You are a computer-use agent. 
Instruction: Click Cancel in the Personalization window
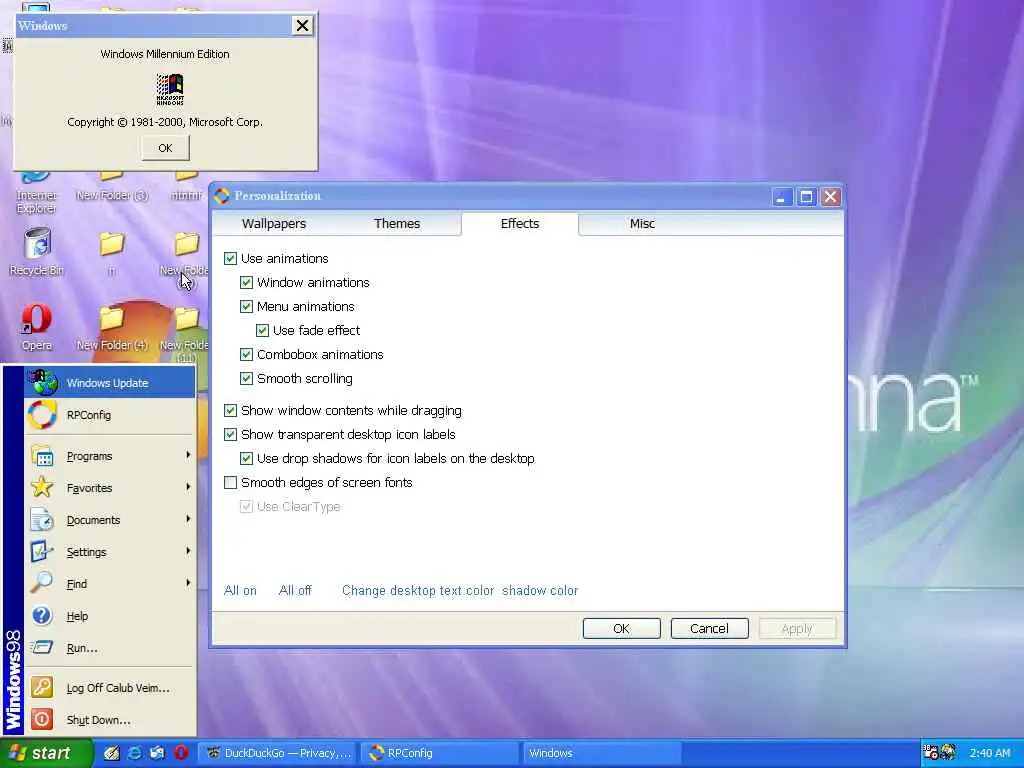709,628
